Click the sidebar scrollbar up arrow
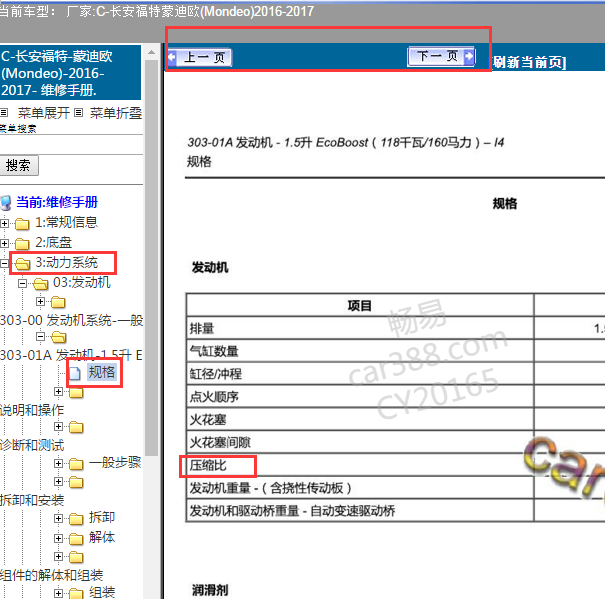 click(152, 52)
